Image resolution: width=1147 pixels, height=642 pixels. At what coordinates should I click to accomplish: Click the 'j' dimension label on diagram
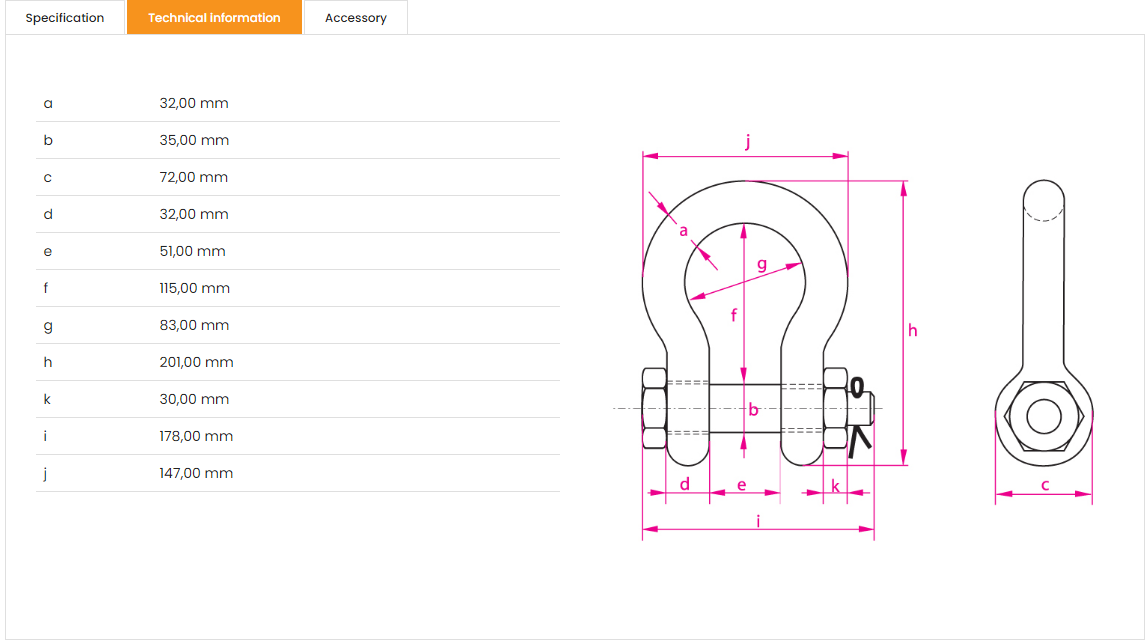[748, 141]
